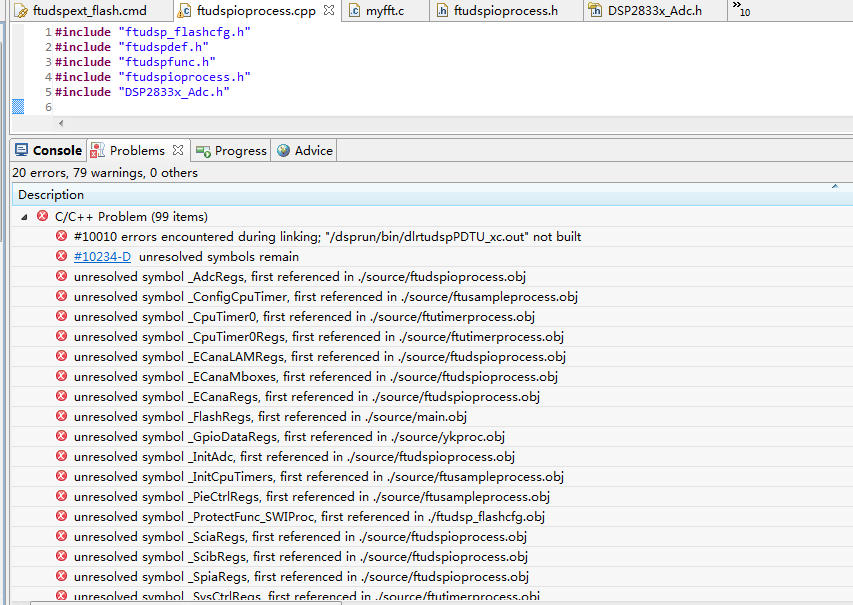The image size is (853, 605).
Task: Select the unresolved symbol _CpuTimer0Regs row
Action: (x=432, y=337)
